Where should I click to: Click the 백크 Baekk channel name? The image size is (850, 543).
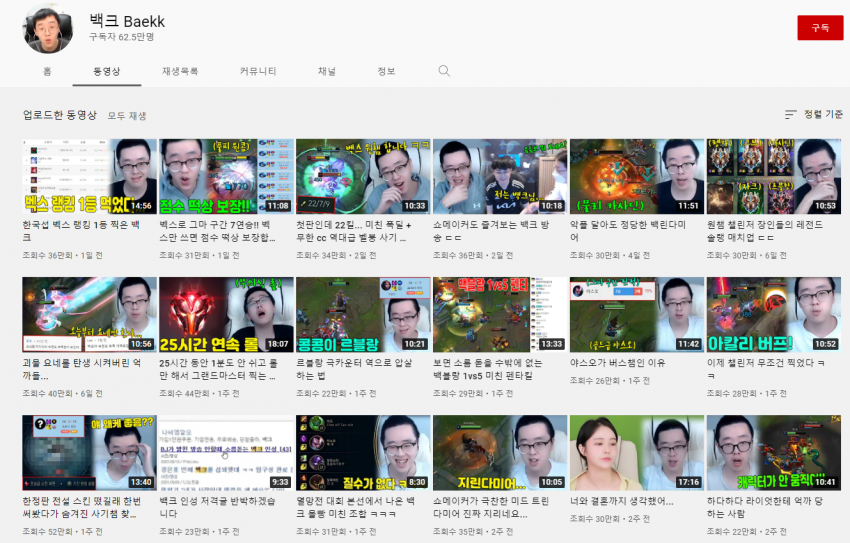pyautogui.click(x=127, y=21)
